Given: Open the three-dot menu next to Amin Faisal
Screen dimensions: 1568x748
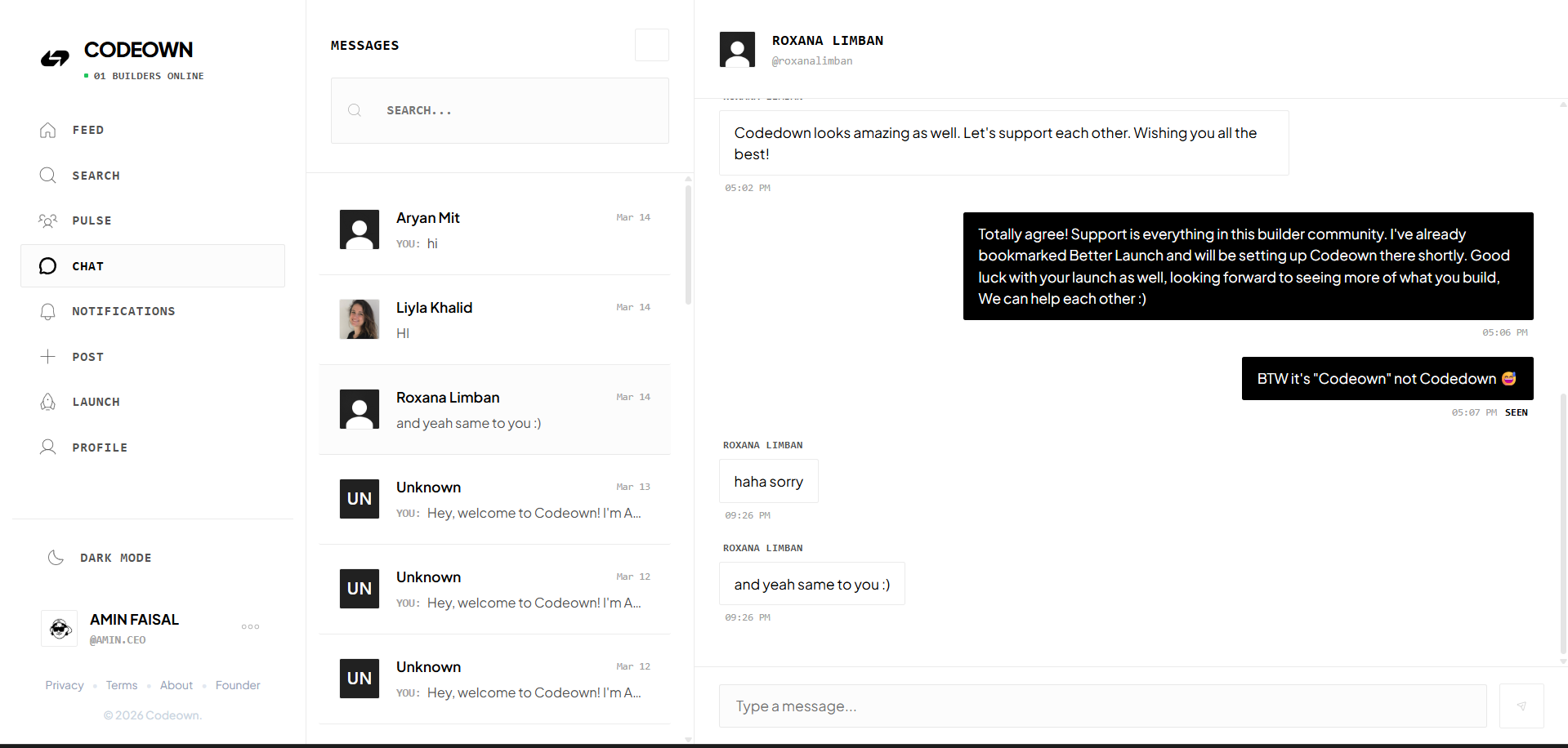Looking at the screenshot, I should 250,626.
